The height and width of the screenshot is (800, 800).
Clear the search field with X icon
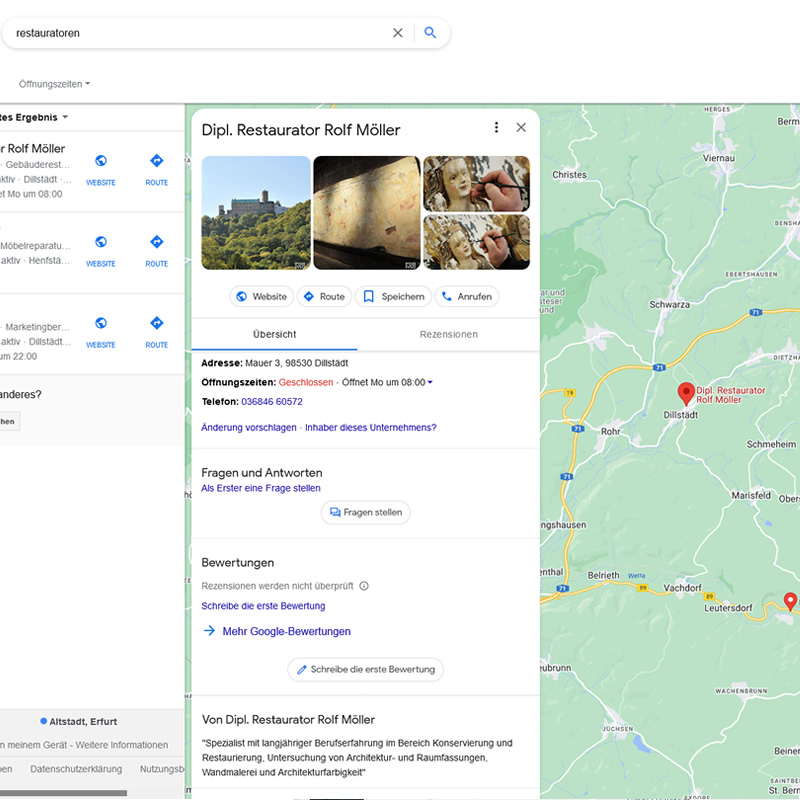398,33
